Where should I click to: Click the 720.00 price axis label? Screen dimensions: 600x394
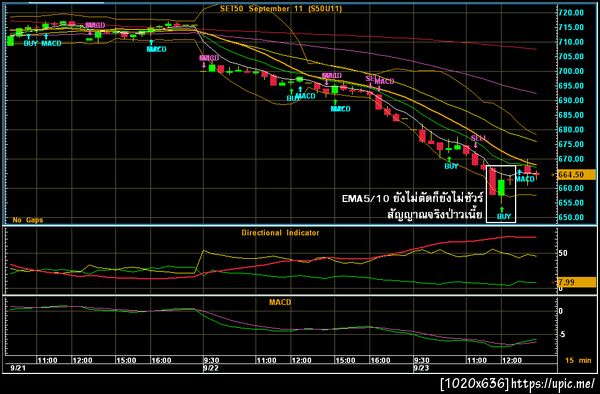pos(571,13)
